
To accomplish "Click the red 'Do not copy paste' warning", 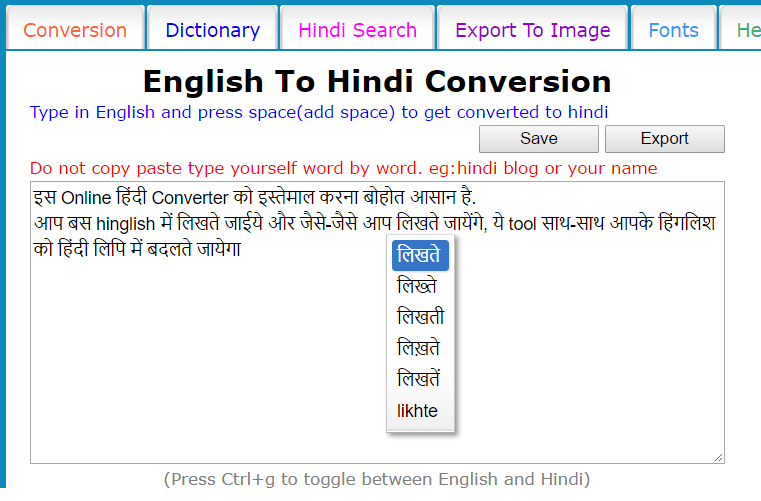I will (344, 168).
